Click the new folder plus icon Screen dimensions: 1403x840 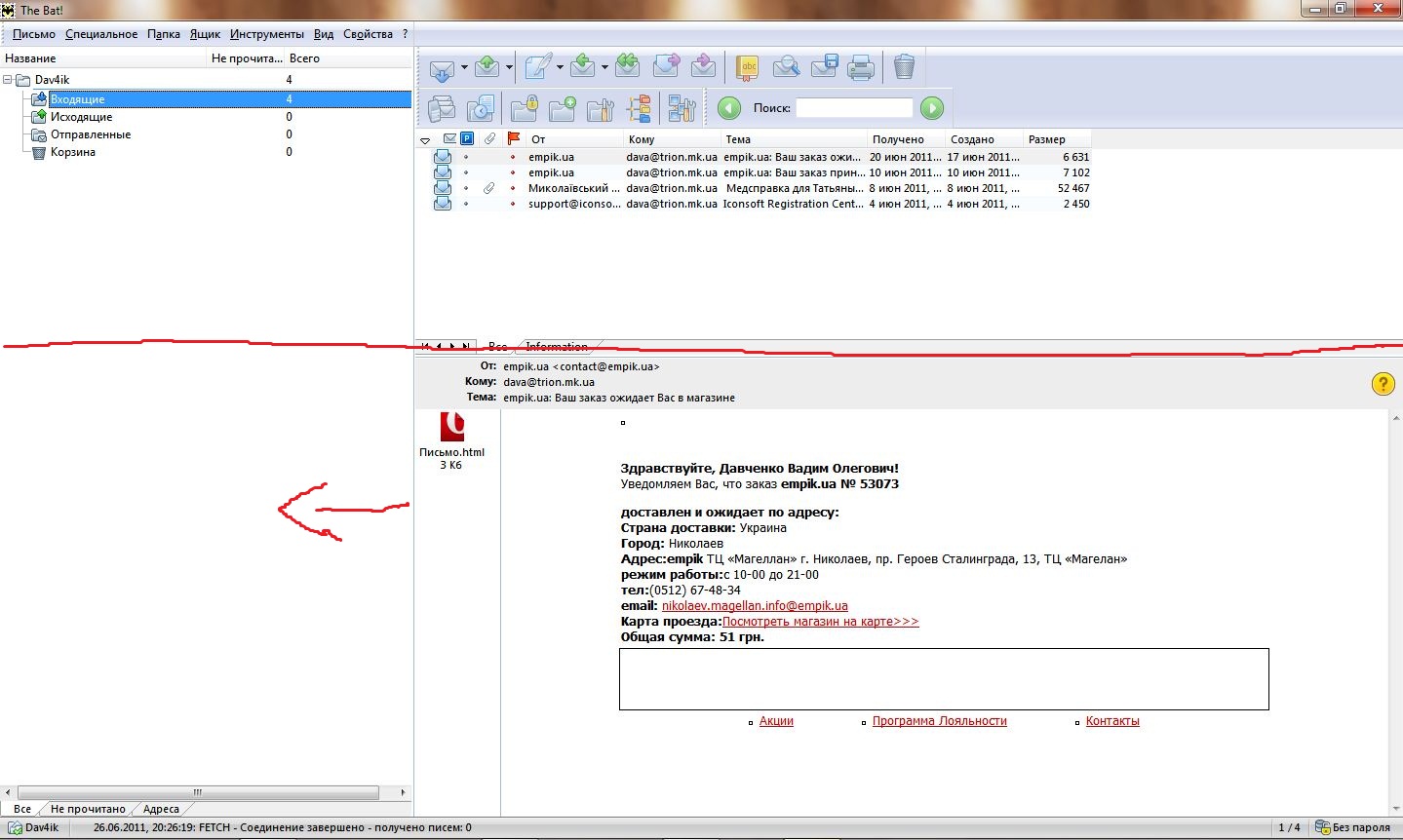(x=563, y=108)
